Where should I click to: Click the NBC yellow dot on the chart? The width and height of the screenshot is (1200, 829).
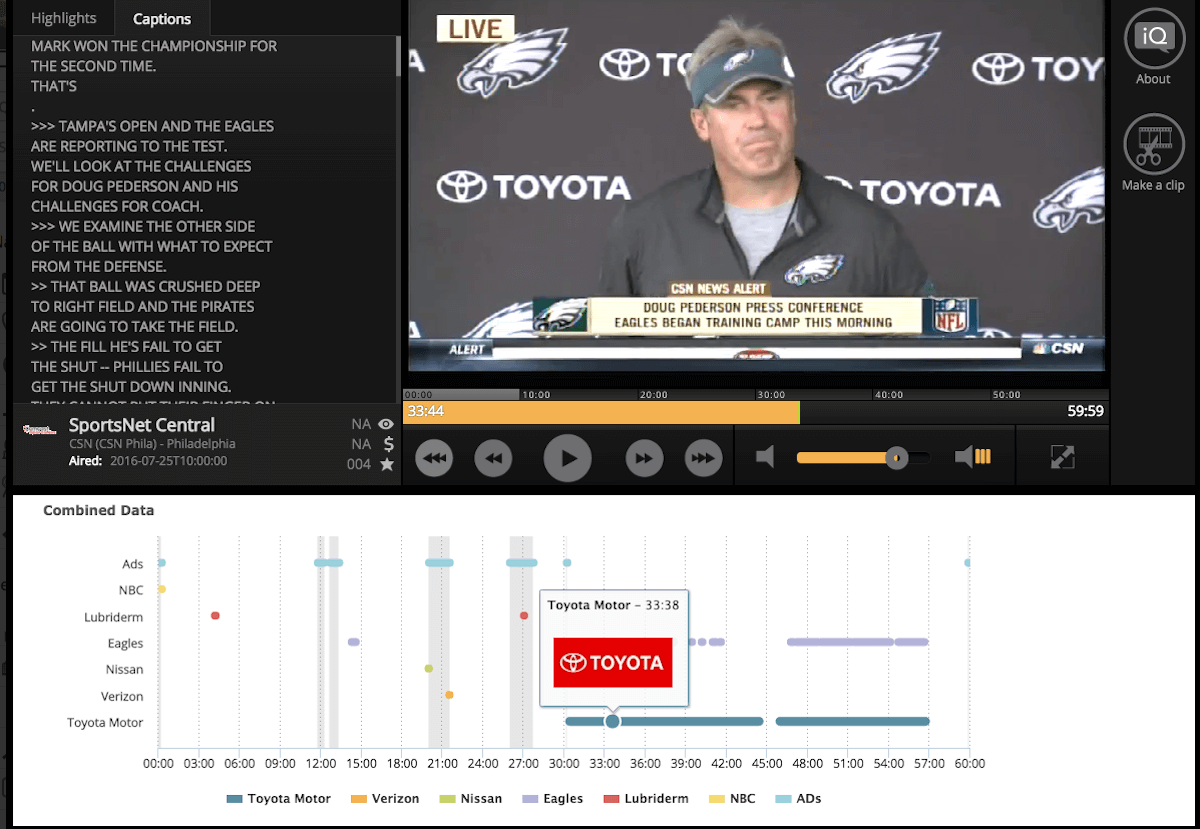[x=161, y=590]
